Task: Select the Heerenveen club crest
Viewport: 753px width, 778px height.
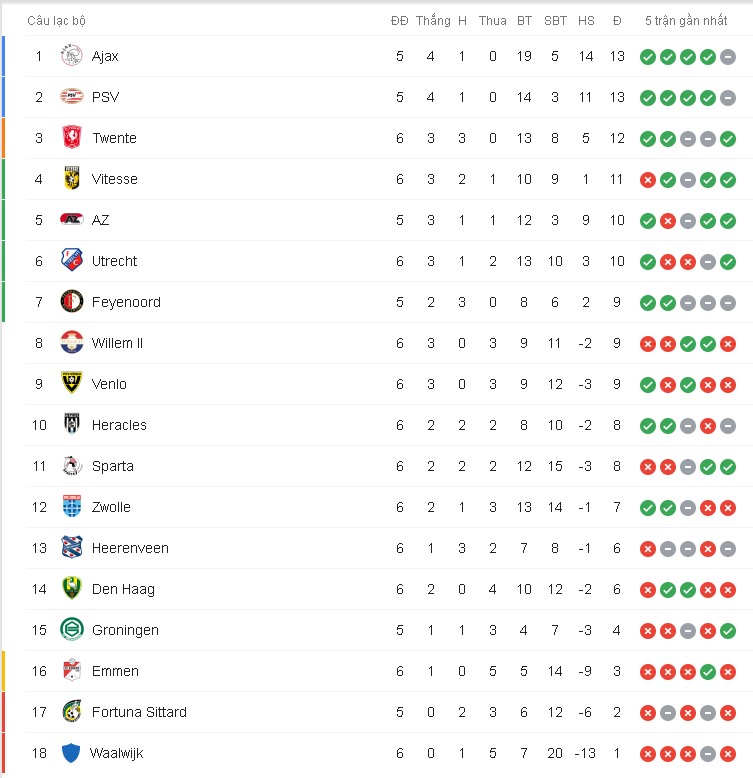Action: point(71,548)
